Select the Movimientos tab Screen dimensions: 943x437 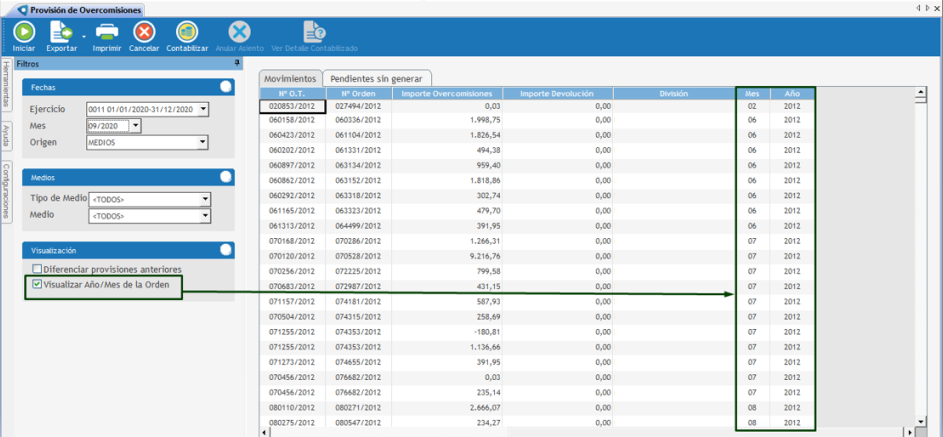pos(288,78)
